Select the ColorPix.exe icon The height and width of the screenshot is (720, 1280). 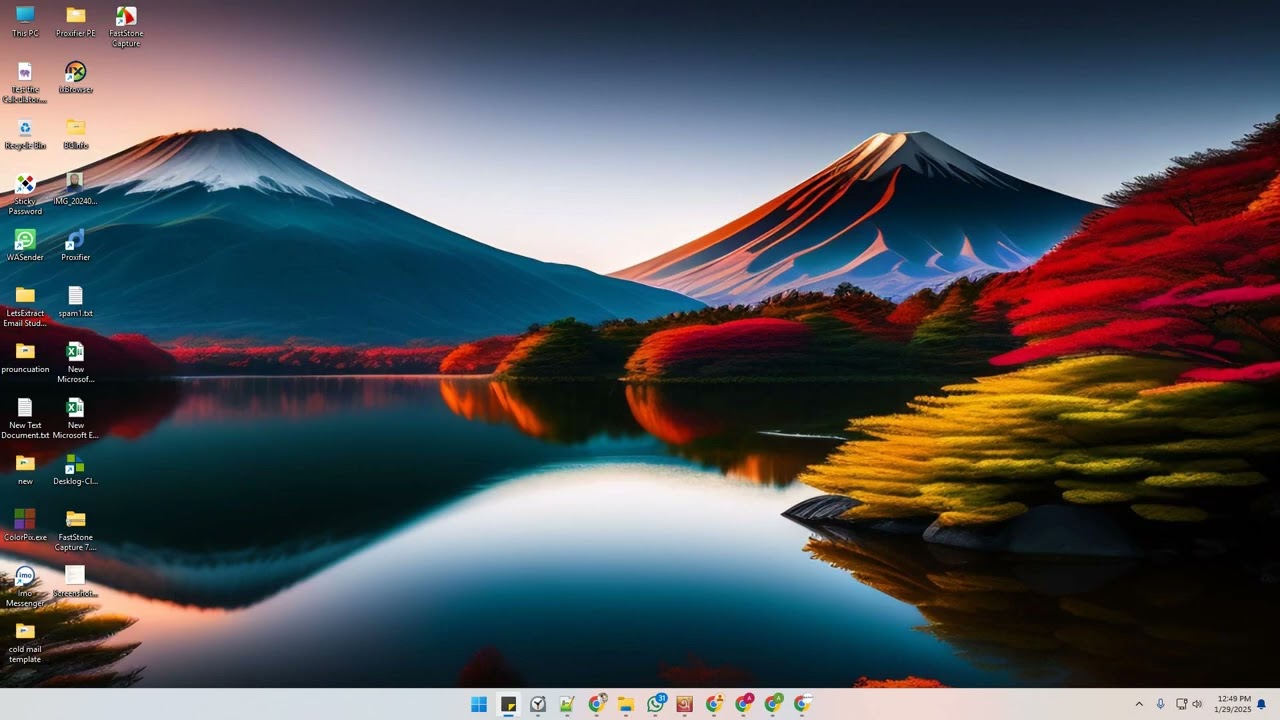click(x=25, y=525)
